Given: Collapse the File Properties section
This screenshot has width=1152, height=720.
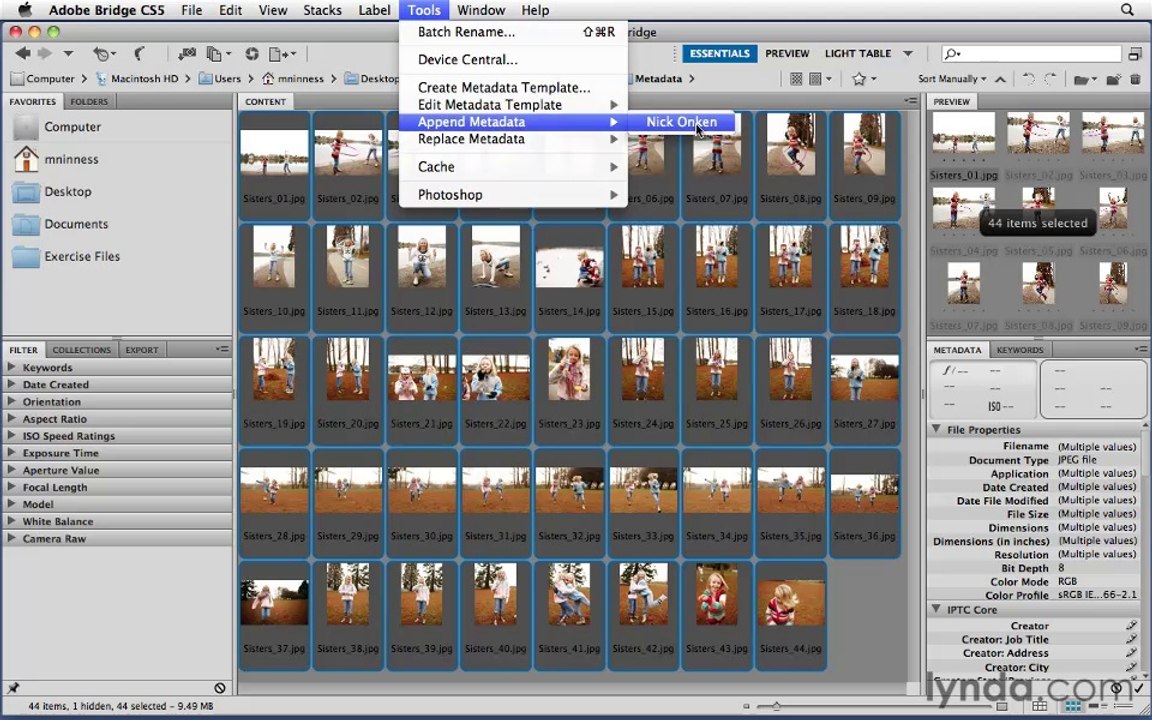Looking at the screenshot, I should (937, 429).
